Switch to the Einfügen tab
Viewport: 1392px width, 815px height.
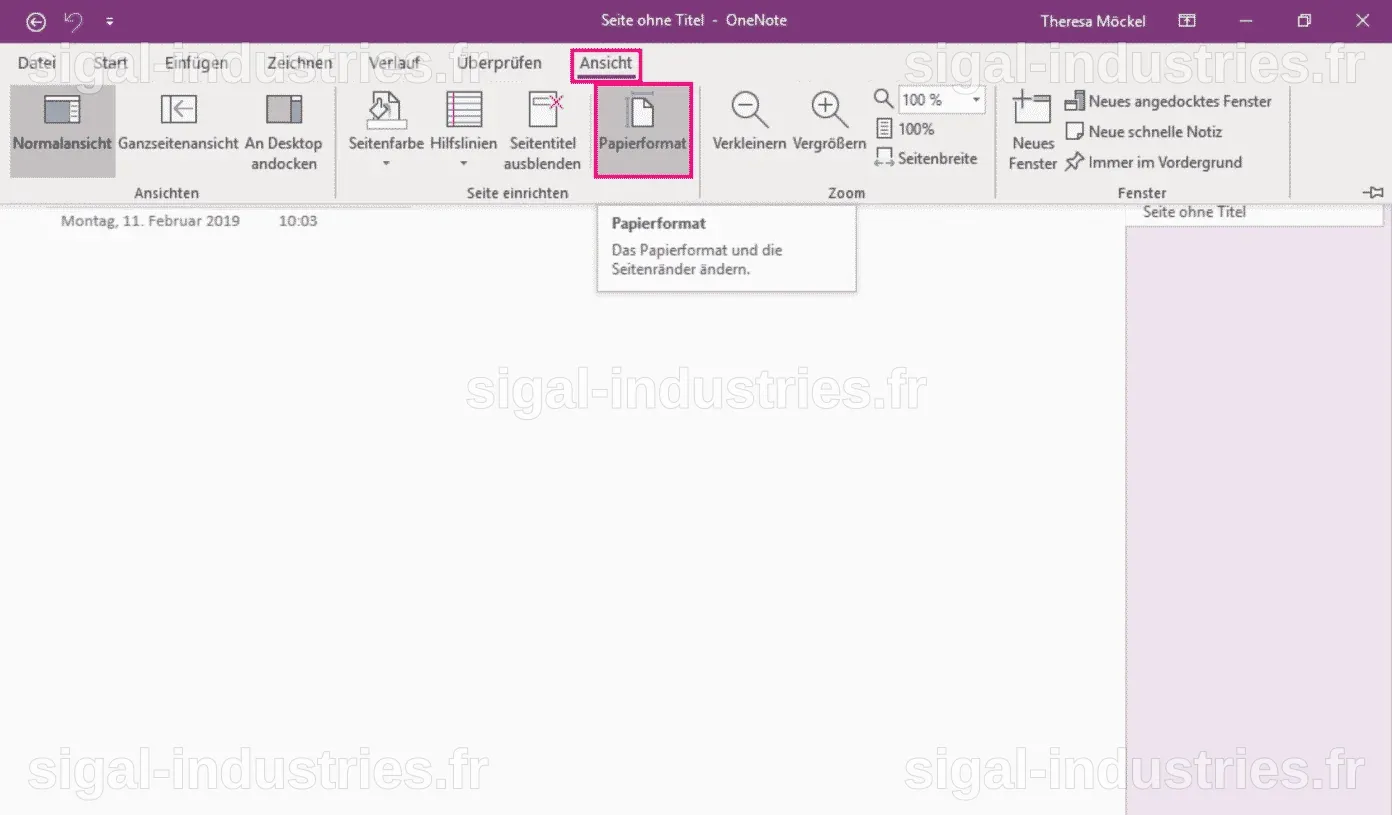(x=196, y=63)
